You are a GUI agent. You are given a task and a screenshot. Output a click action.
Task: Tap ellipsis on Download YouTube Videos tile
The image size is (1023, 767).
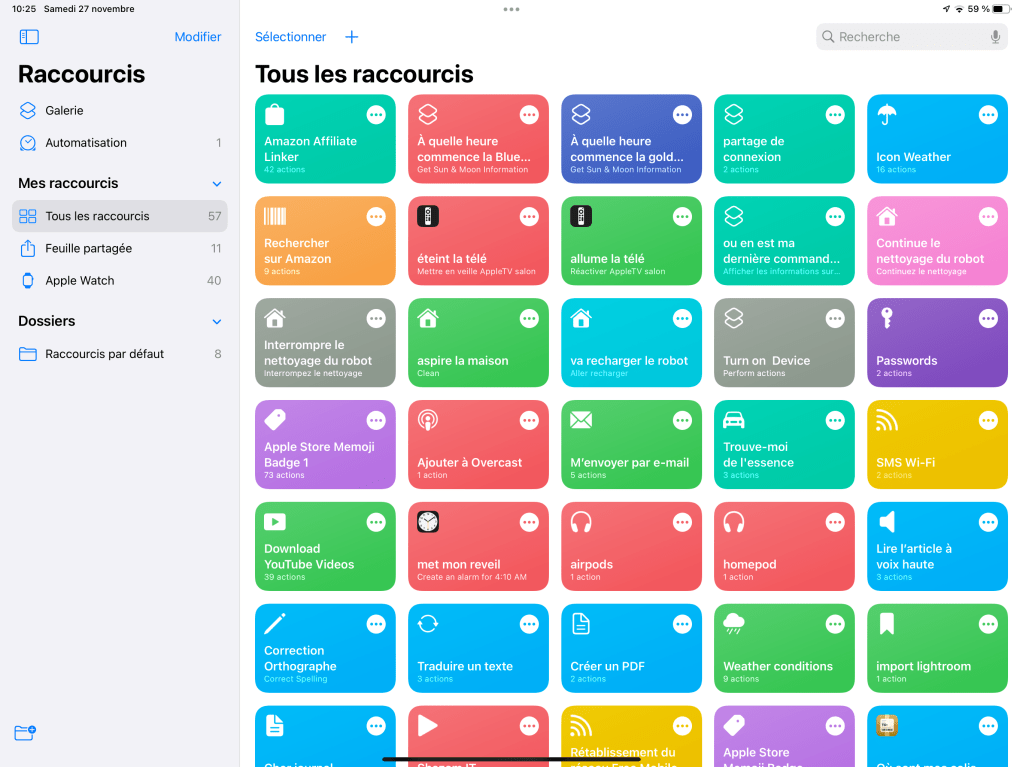pyautogui.click(x=376, y=523)
